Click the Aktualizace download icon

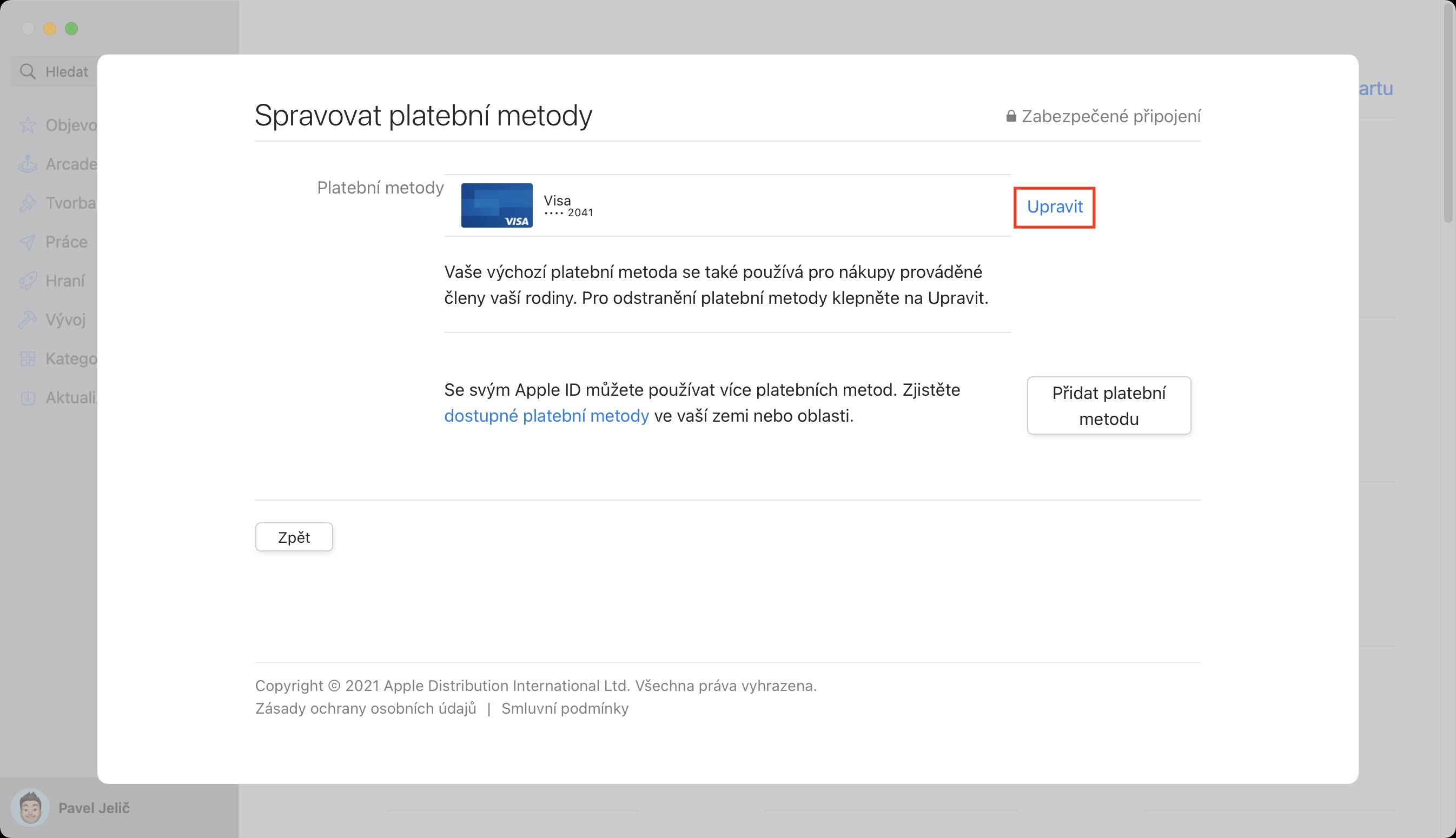tap(28, 398)
